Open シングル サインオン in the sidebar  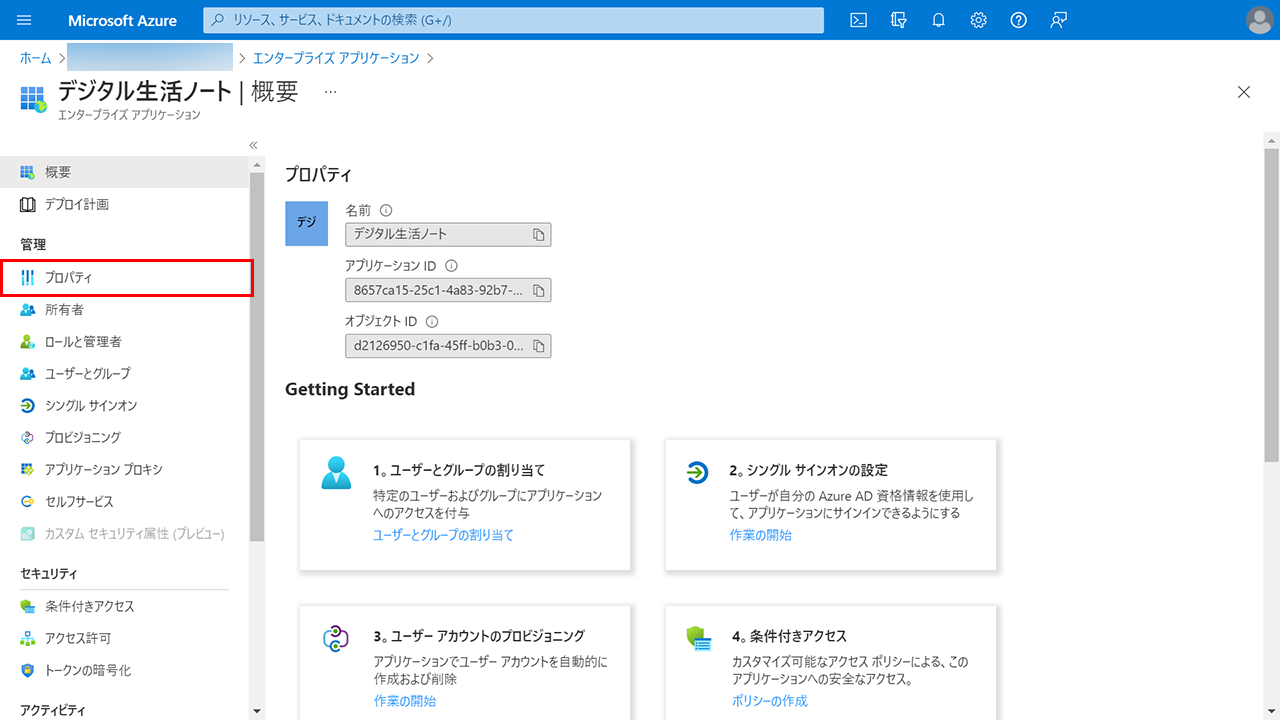tap(124, 406)
